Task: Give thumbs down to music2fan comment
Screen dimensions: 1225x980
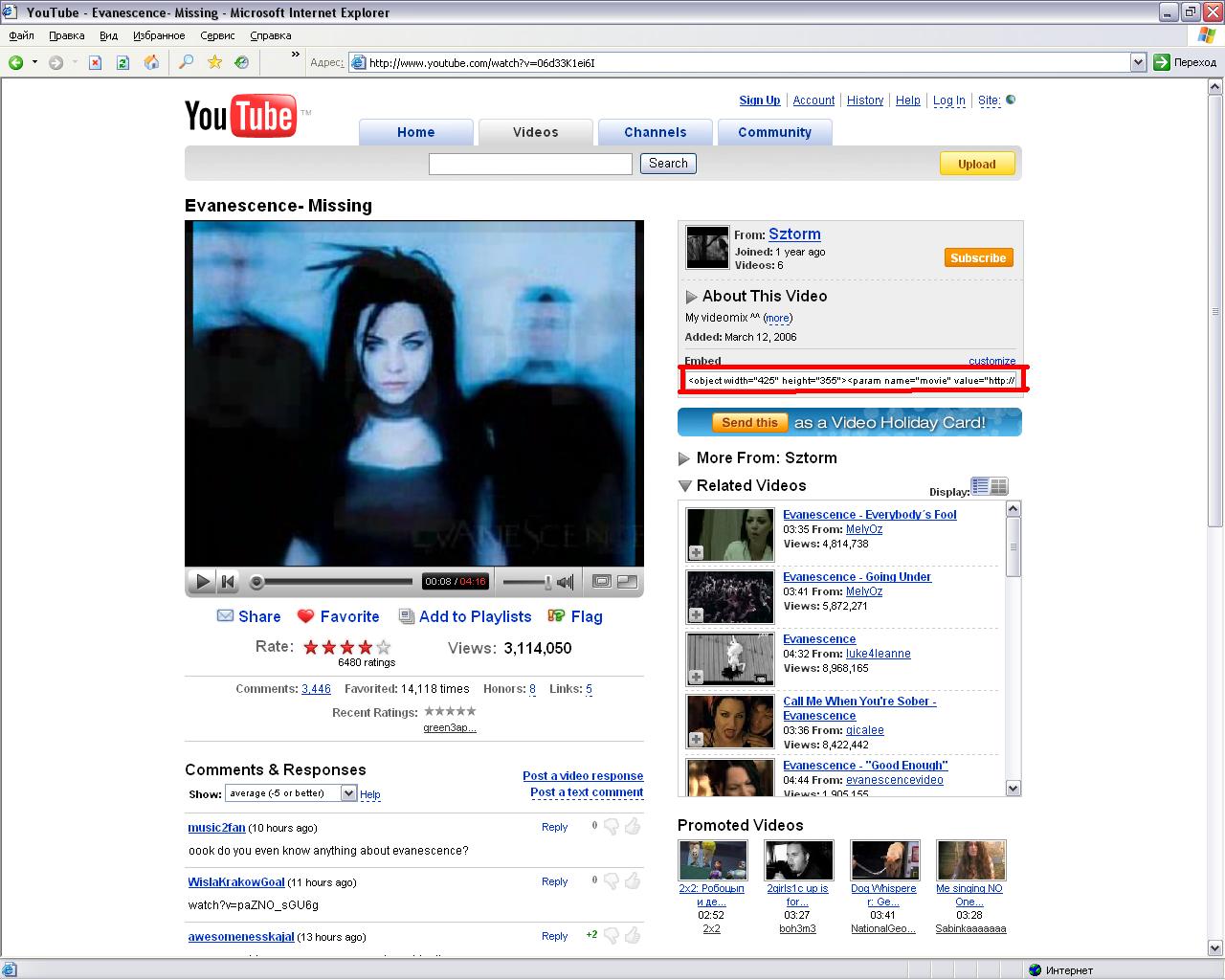Action: click(x=611, y=826)
